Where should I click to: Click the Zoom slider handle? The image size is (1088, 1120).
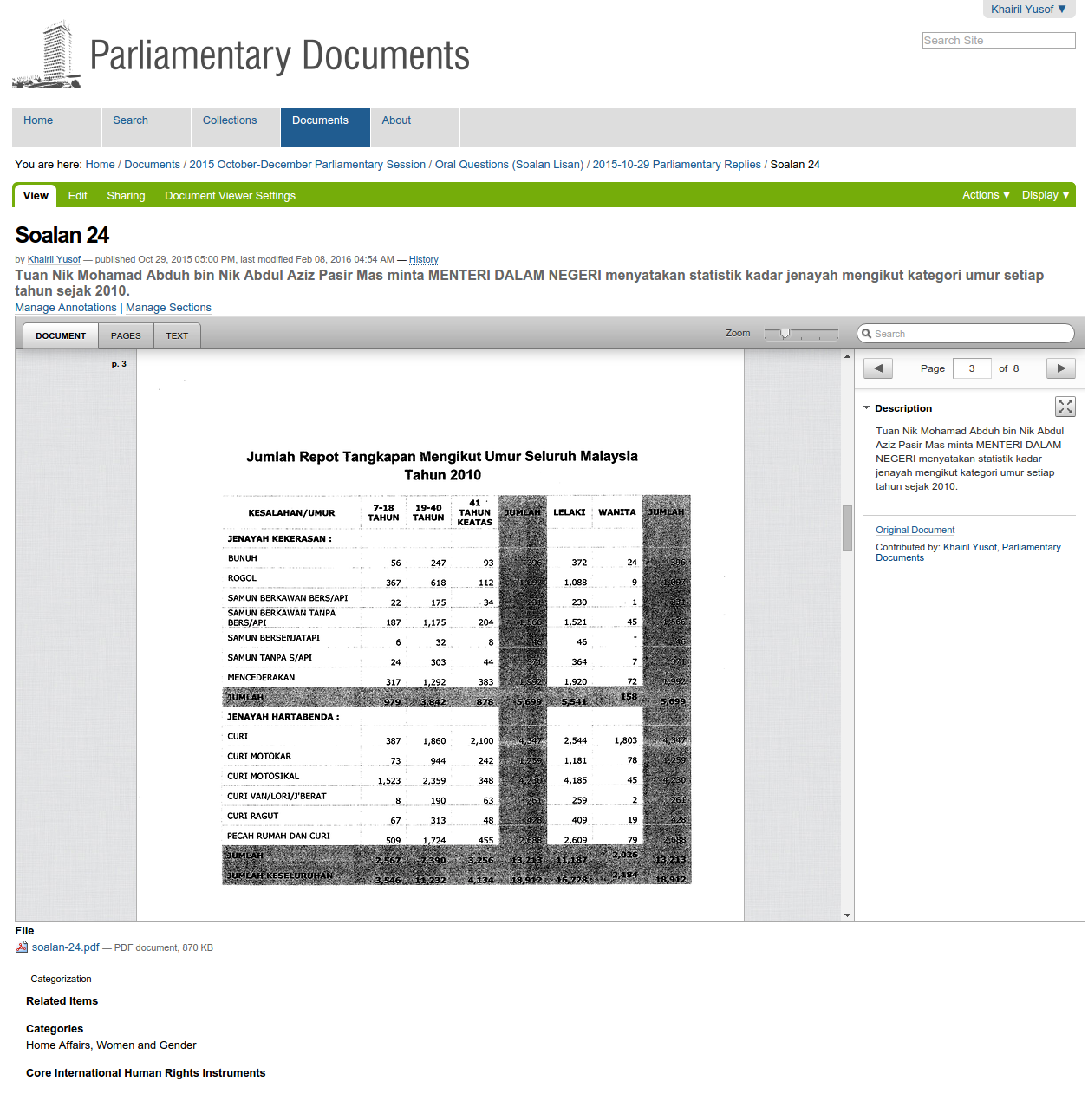tap(785, 334)
